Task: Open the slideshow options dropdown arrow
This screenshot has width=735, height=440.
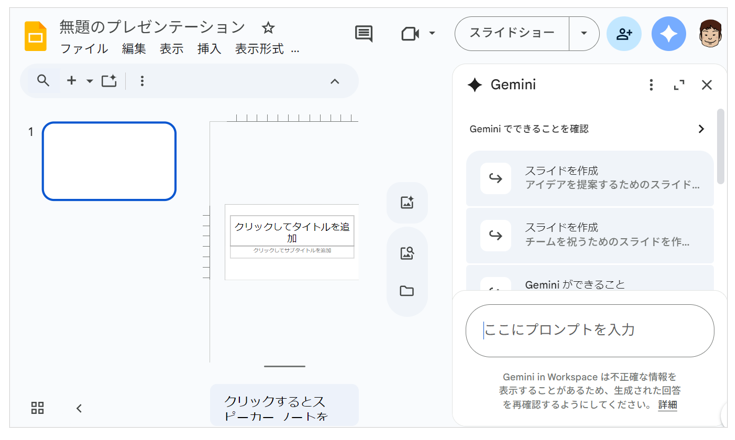Action: pyautogui.click(x=584, y=33)
